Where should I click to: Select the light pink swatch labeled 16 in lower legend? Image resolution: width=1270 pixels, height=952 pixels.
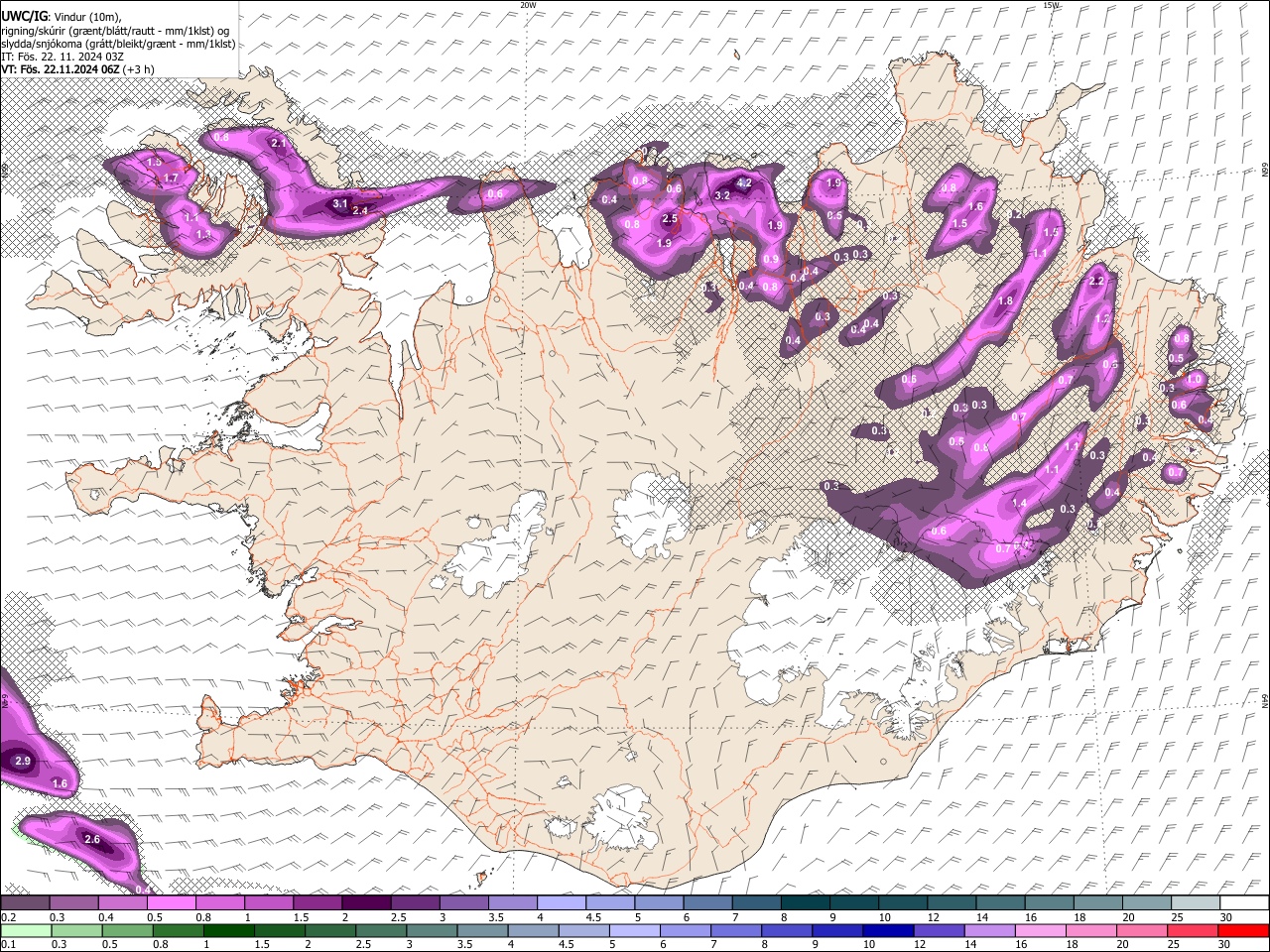[x=1039, y=931]
